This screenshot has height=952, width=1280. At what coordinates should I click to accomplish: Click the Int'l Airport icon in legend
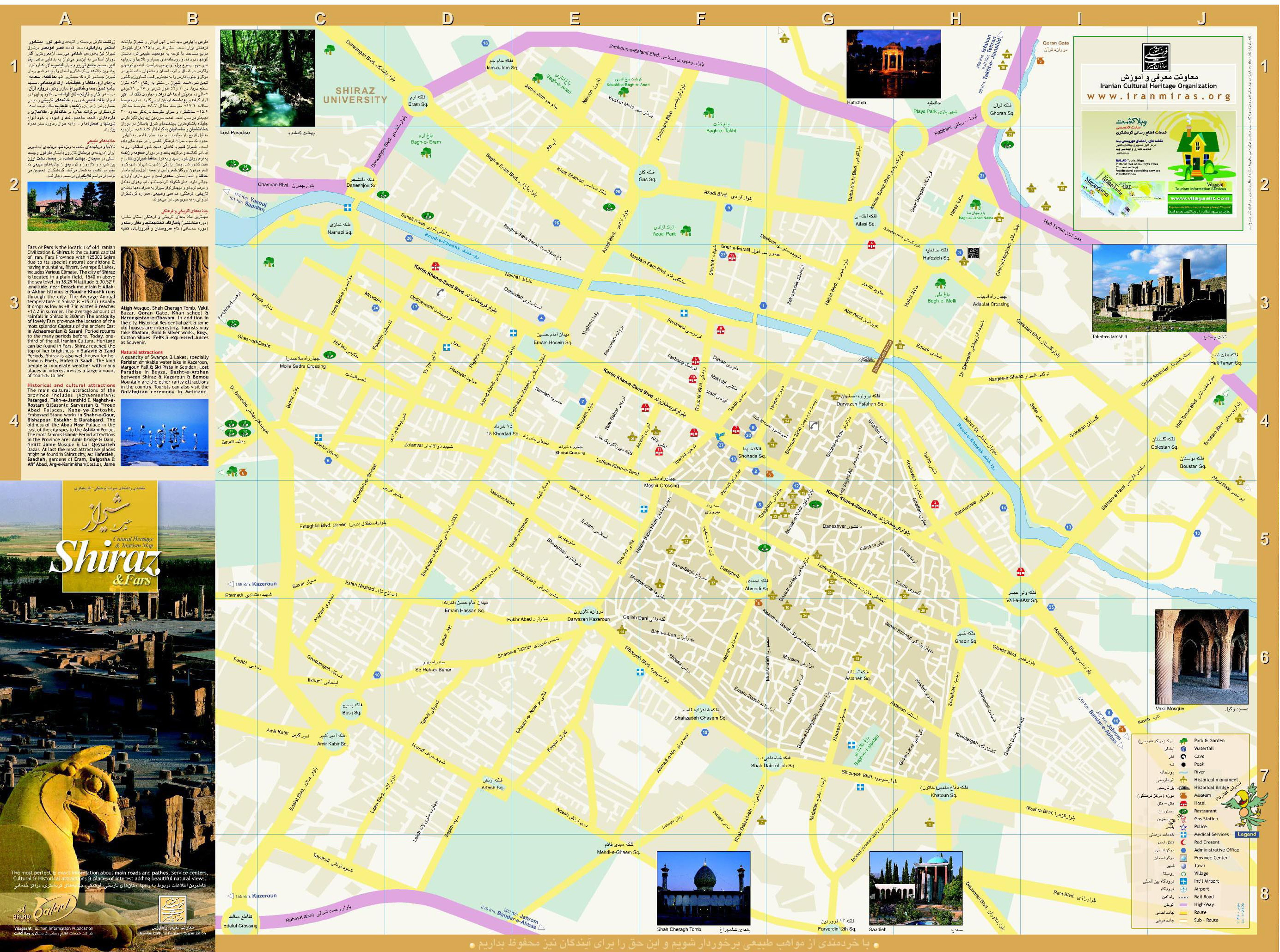pos(1184,882)
